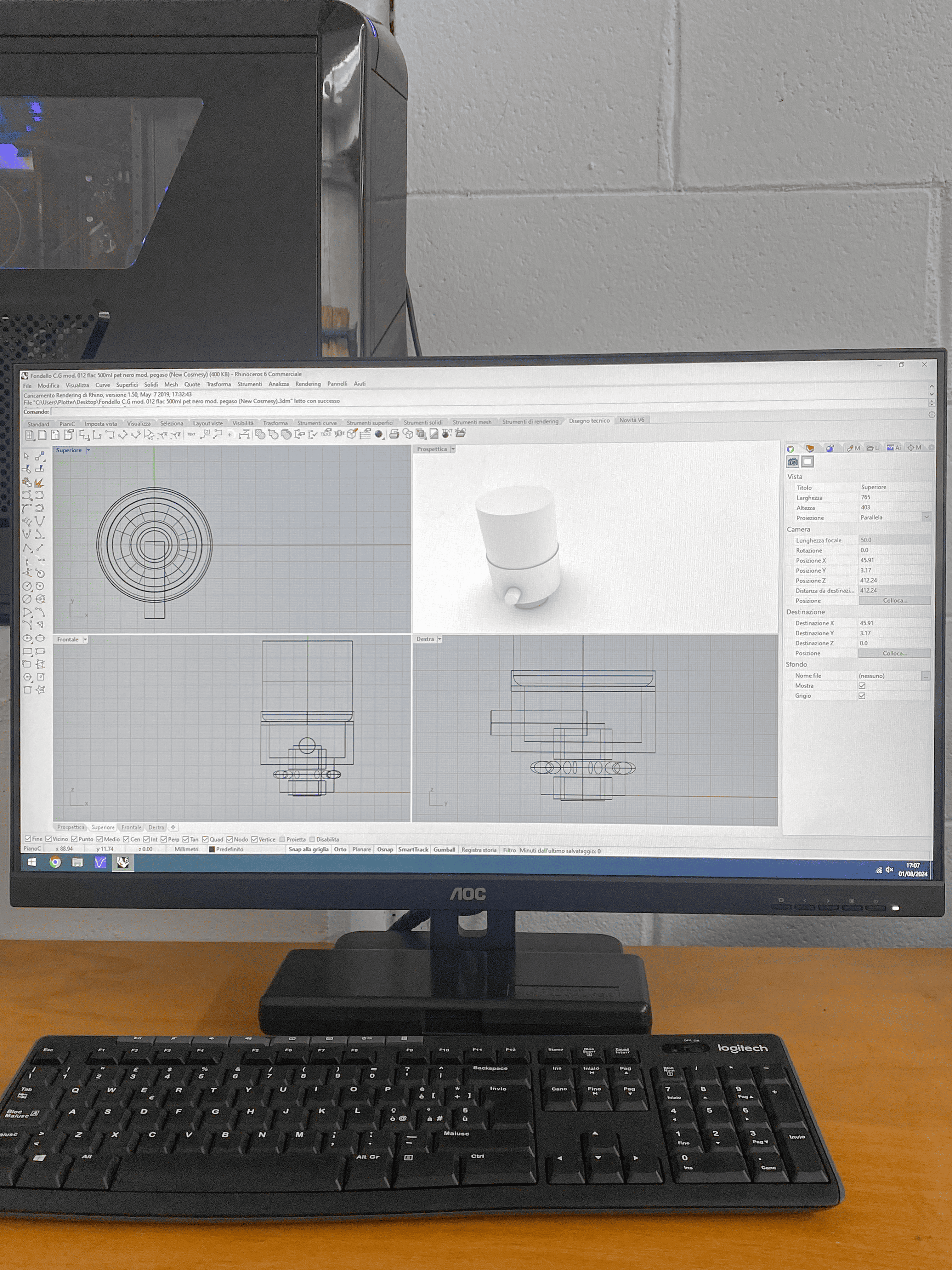
Task: Open the Superiore viewport title dropdown arrow
Action: click(88, 450)
